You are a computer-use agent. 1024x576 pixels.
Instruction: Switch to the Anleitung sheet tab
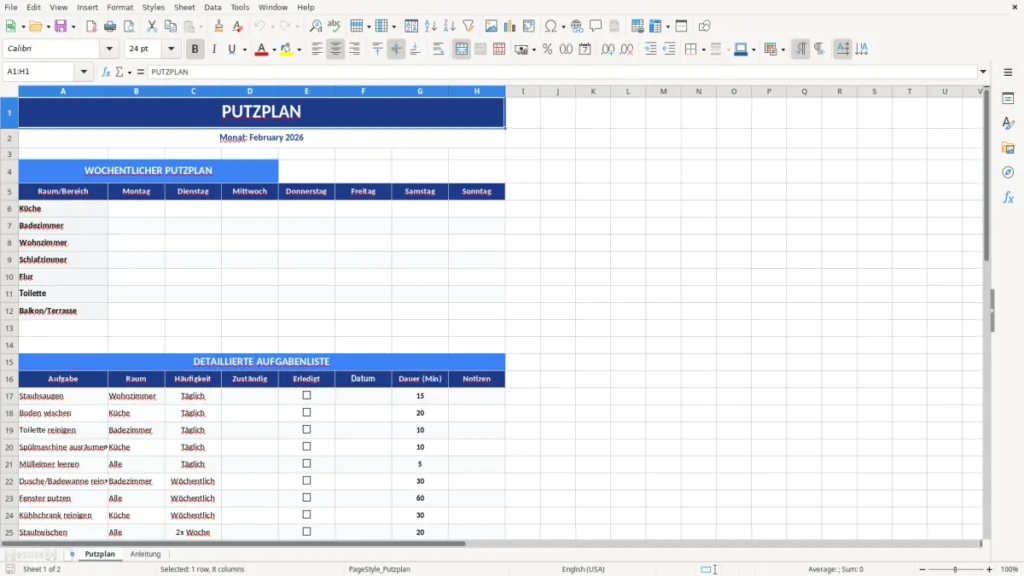click(x=145, y=554)
